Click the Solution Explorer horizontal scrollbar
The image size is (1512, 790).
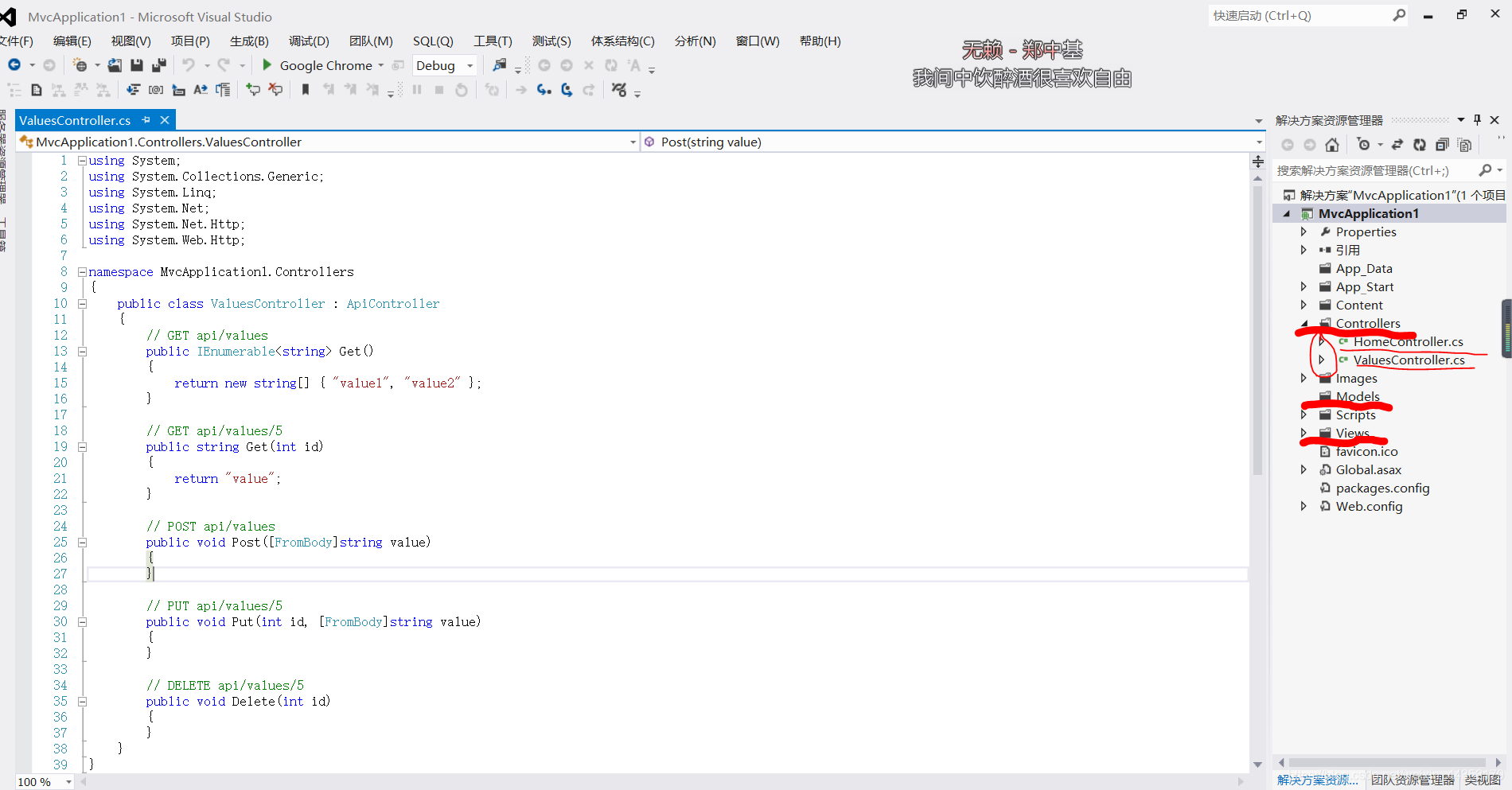coord(1387,762)
